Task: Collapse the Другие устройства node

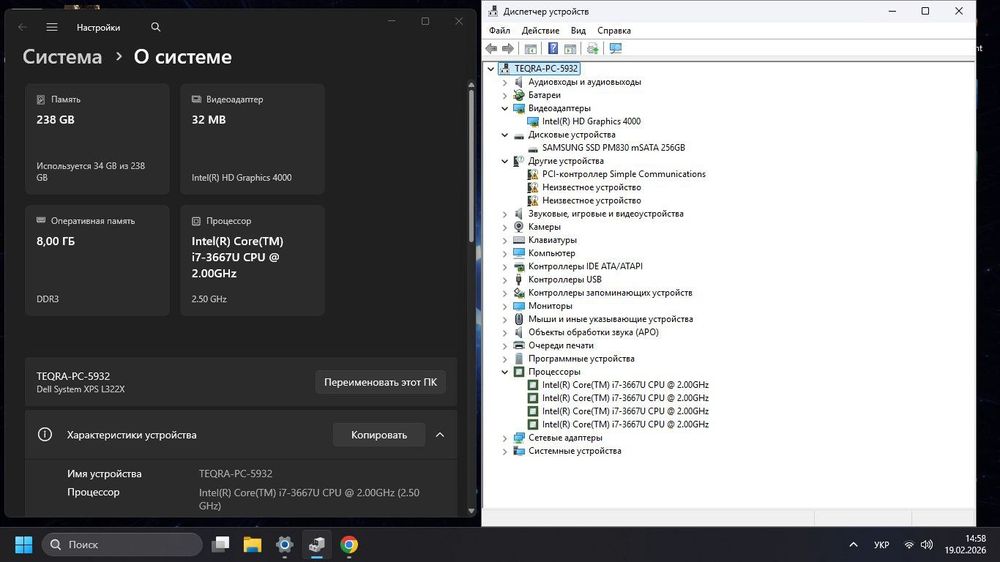Action: 505,161
